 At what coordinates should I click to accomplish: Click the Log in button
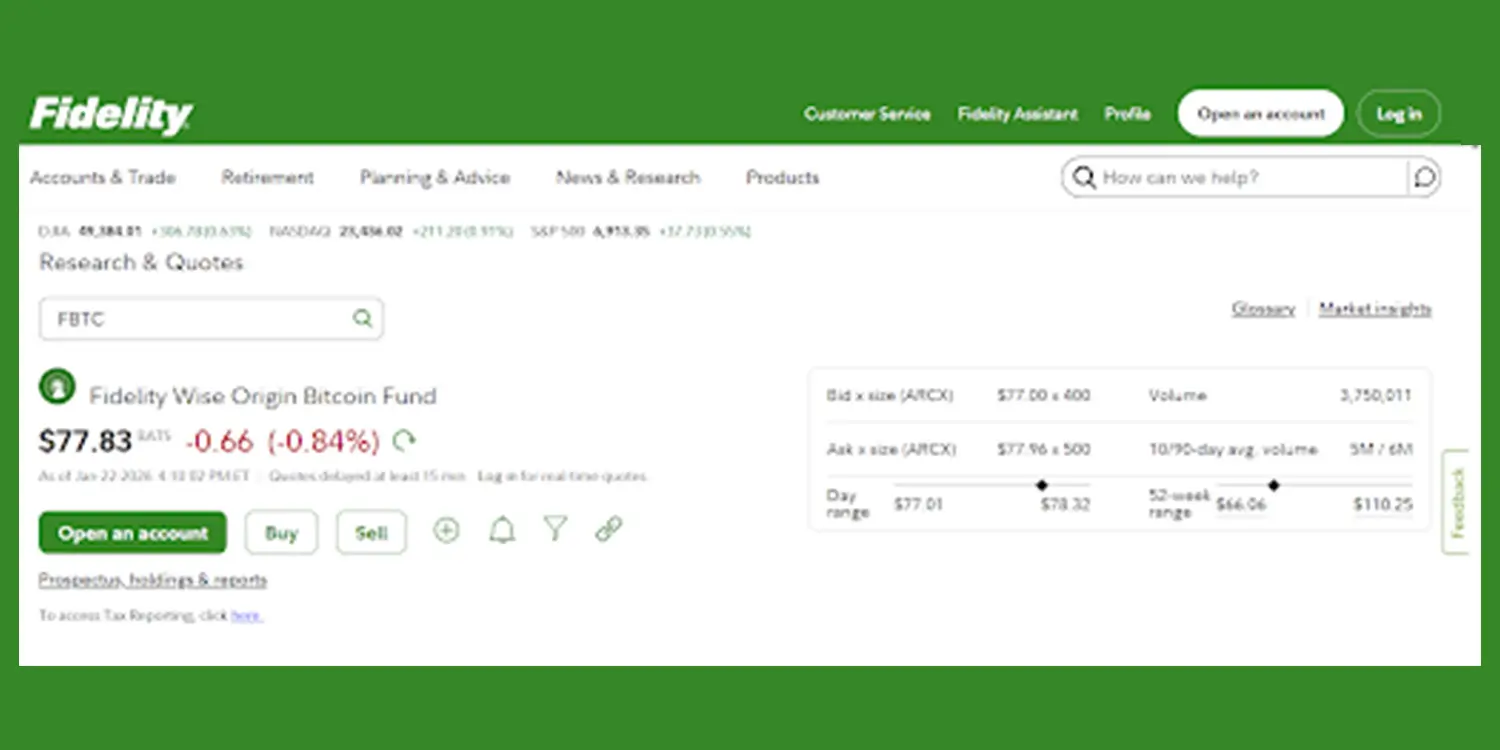coord(1398,114)
